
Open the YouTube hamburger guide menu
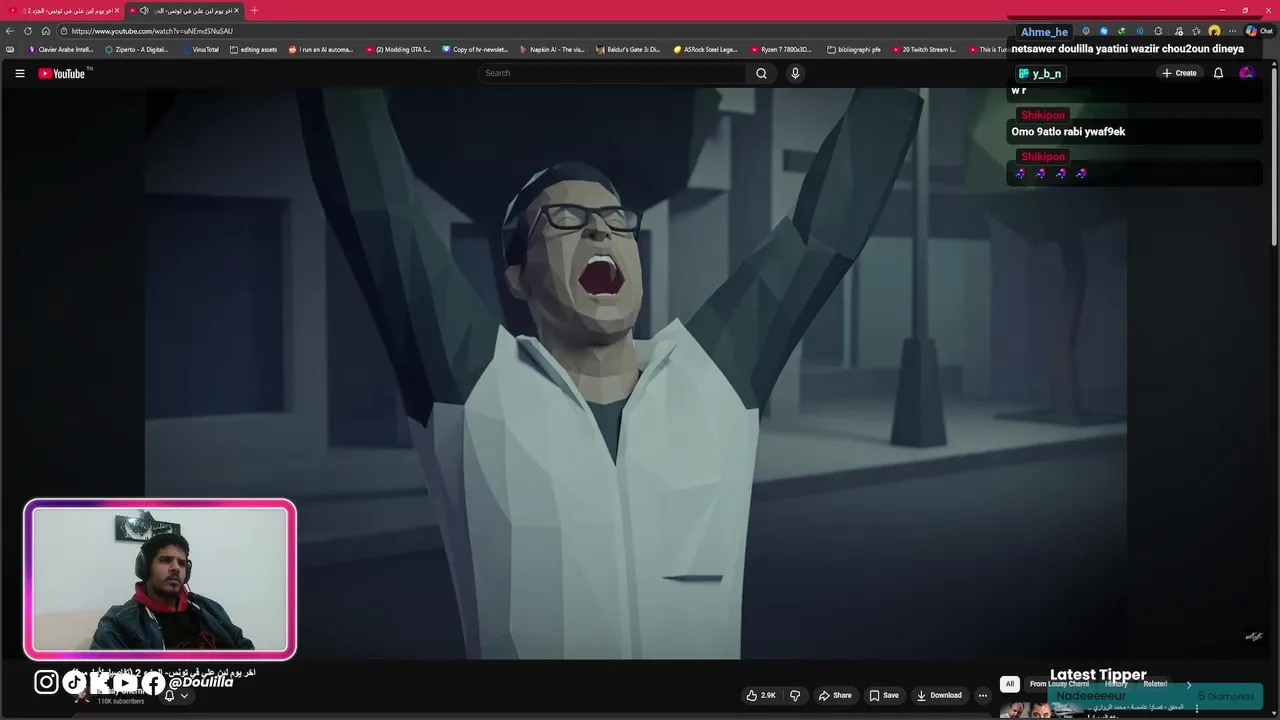click(x=19, y=73)
